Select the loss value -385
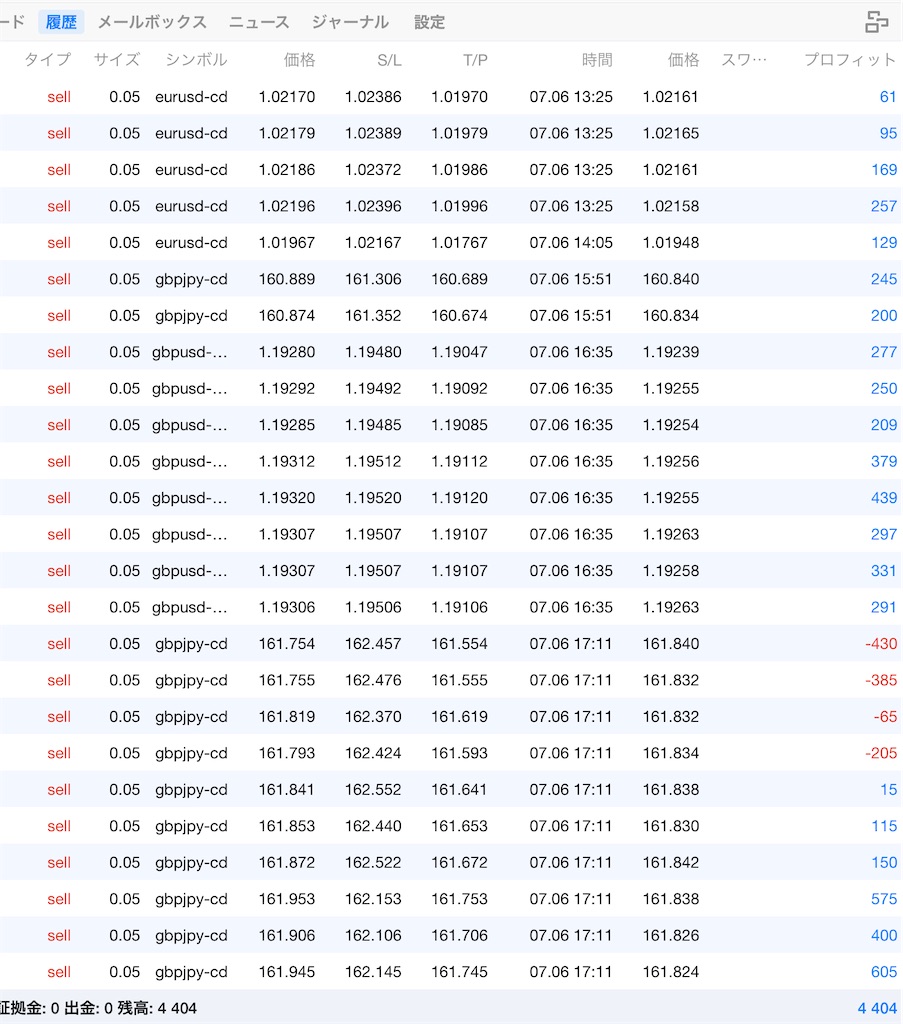This screenshot has height=1024, width=903. (881, 680)
